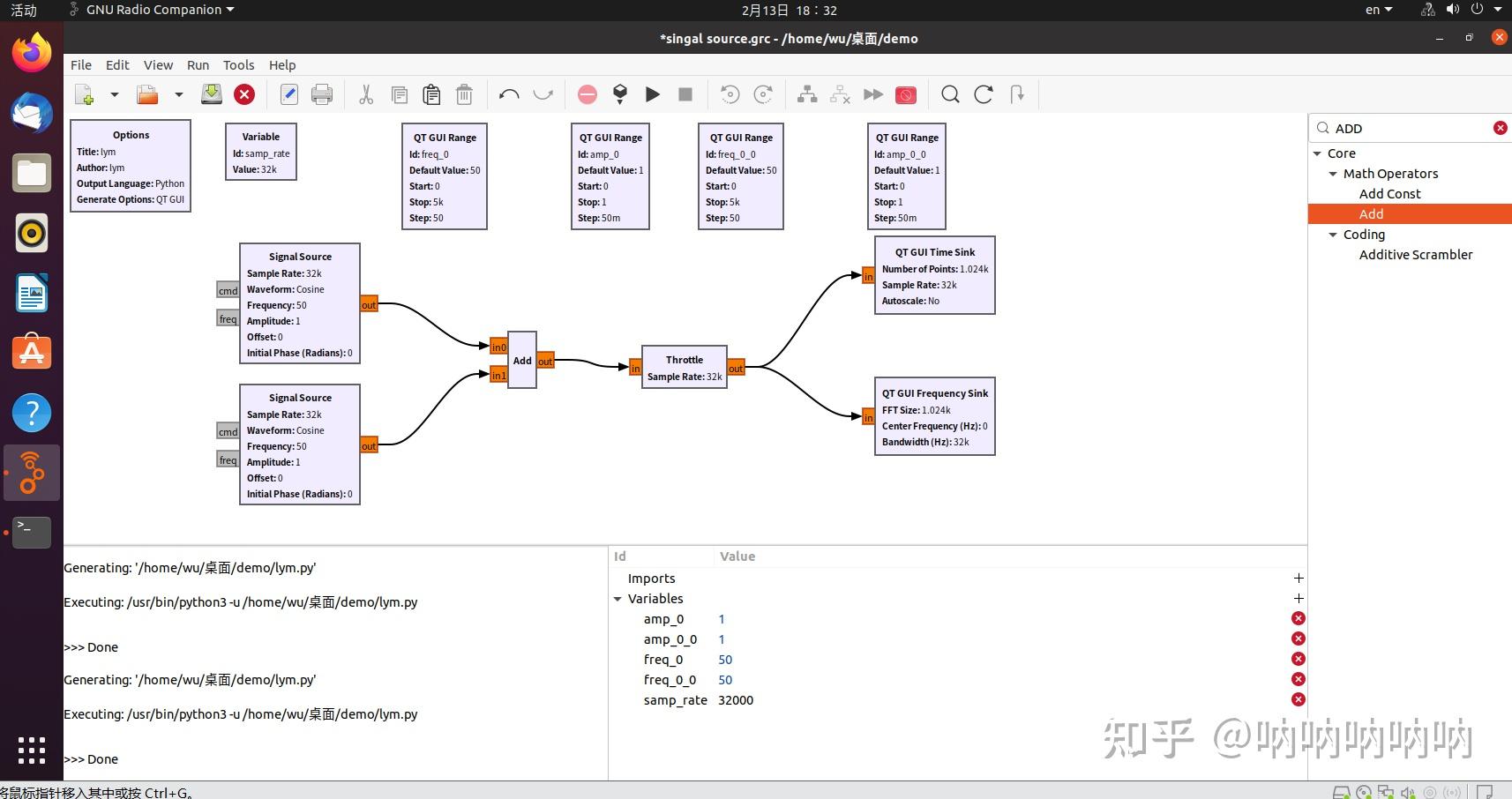Select Add Const in block tree

pos(1389,194)
